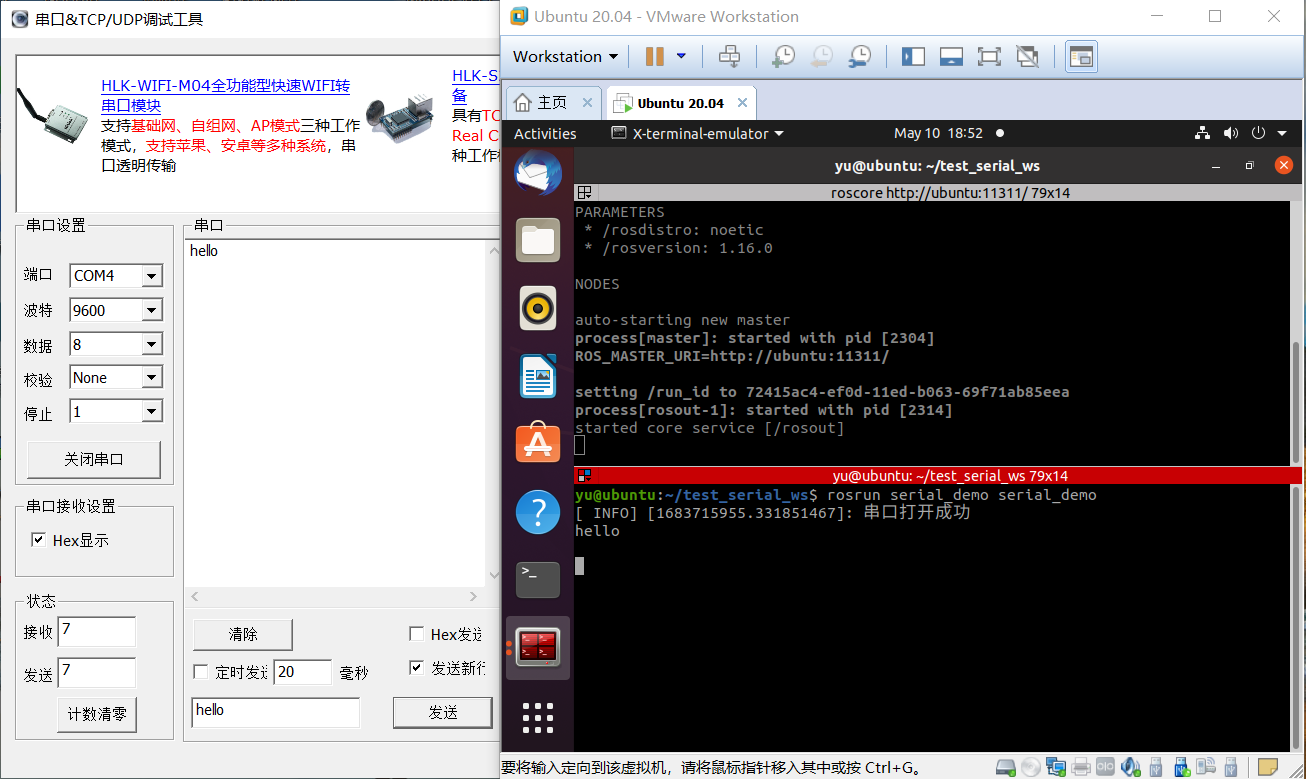Click the serial receive area vertical scrollbar
The height and width of the screenshot is (779, 1306).
[492, 412]
